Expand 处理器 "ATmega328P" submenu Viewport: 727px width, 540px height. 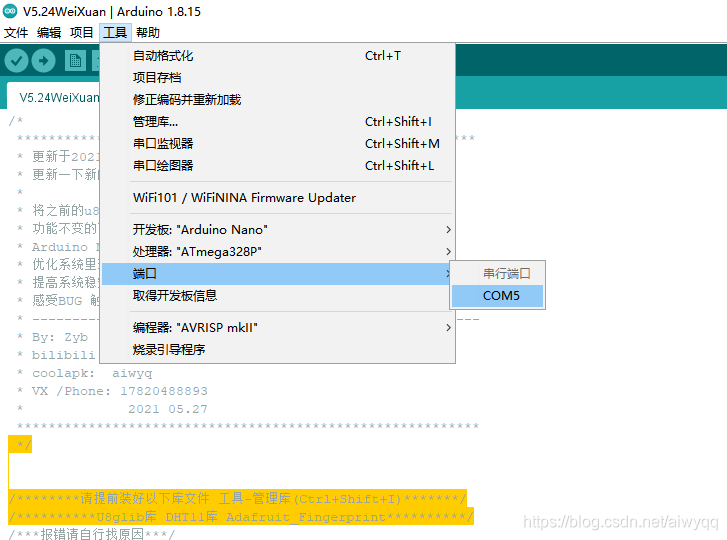point(277,252)
